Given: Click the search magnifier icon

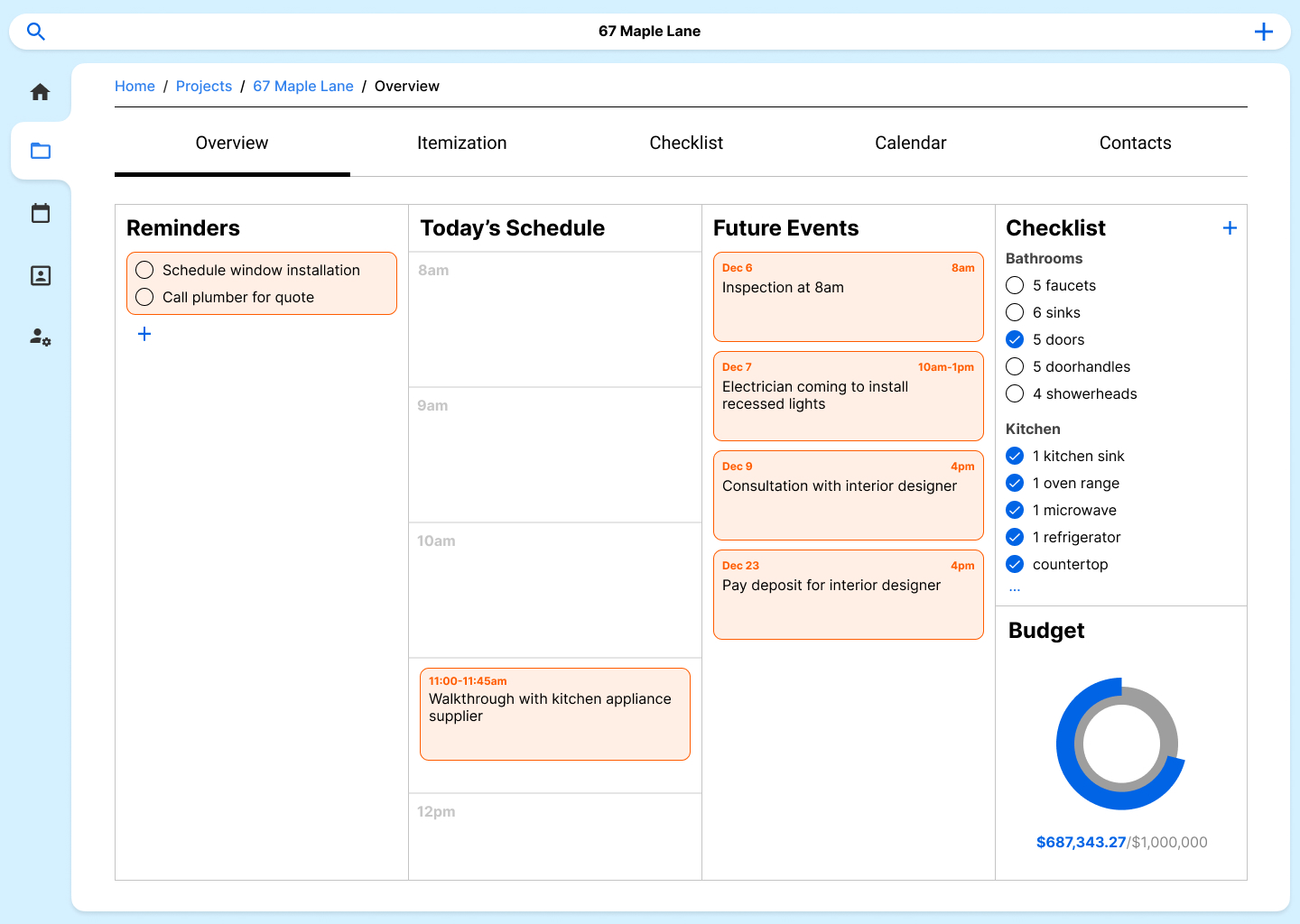Looking at the screenshot, I should (36, 32).
